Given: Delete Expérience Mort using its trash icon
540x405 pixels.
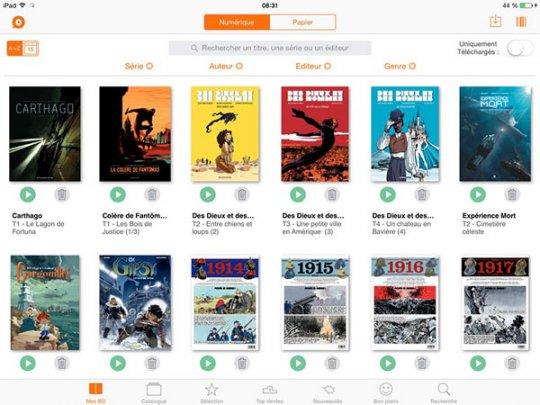Looking at the screenshot, I should [x=512, y=195].
